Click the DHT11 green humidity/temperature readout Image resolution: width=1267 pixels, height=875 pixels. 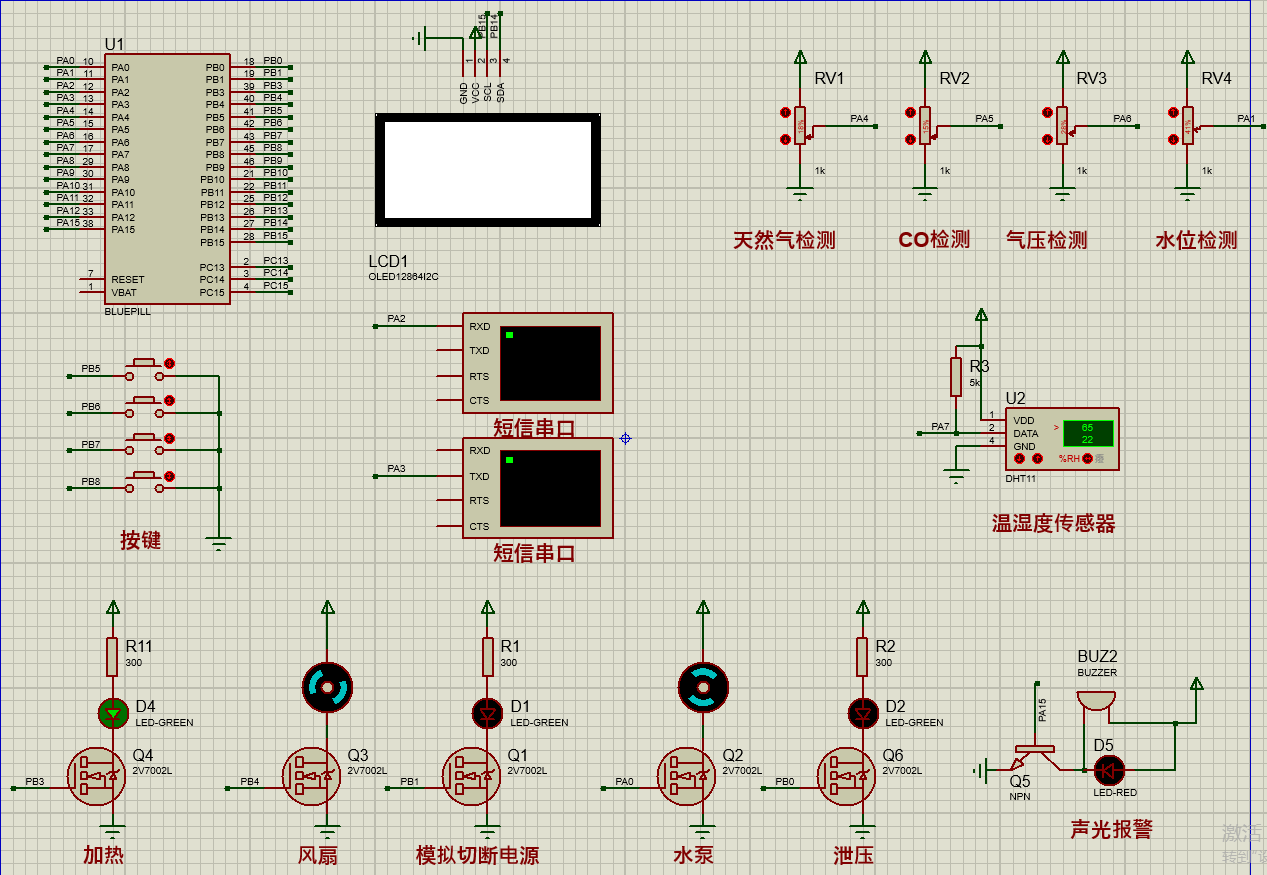click(1088, 433)
